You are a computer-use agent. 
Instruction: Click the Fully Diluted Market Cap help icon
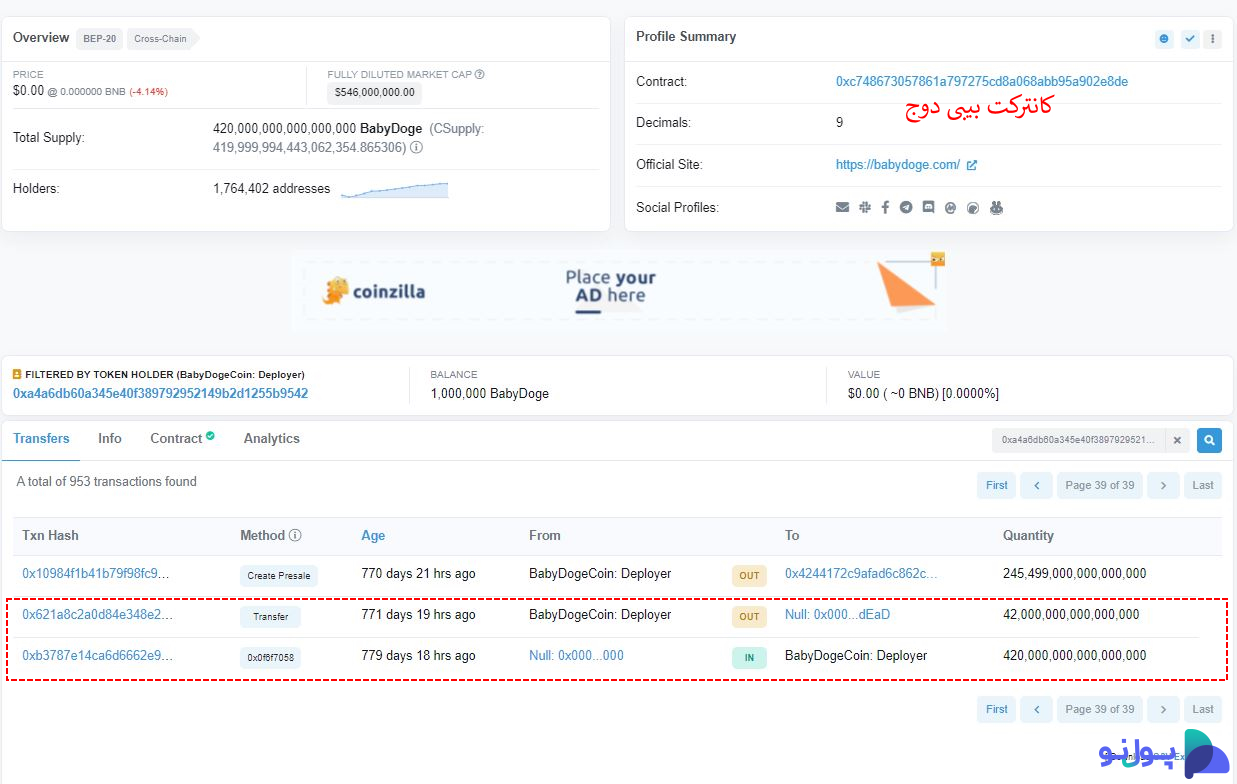coord(480,74)
